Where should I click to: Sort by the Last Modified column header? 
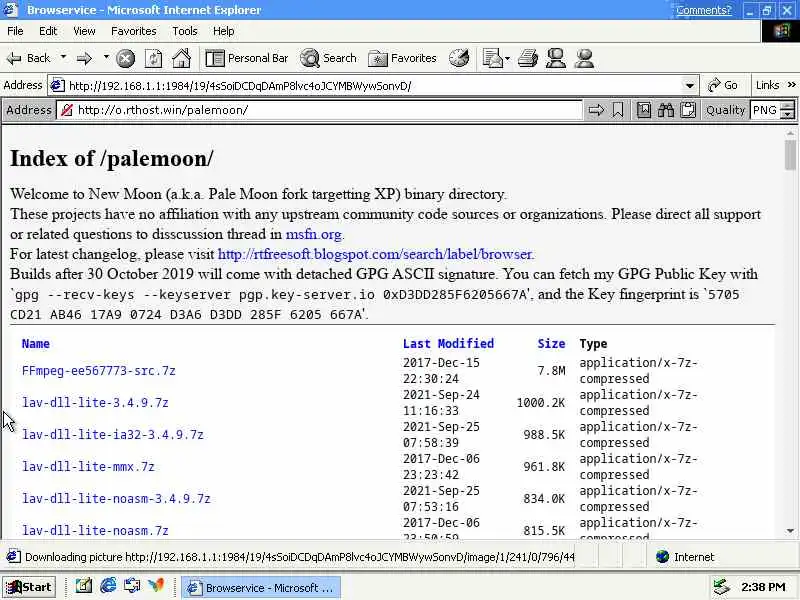[x=448, y=343]
